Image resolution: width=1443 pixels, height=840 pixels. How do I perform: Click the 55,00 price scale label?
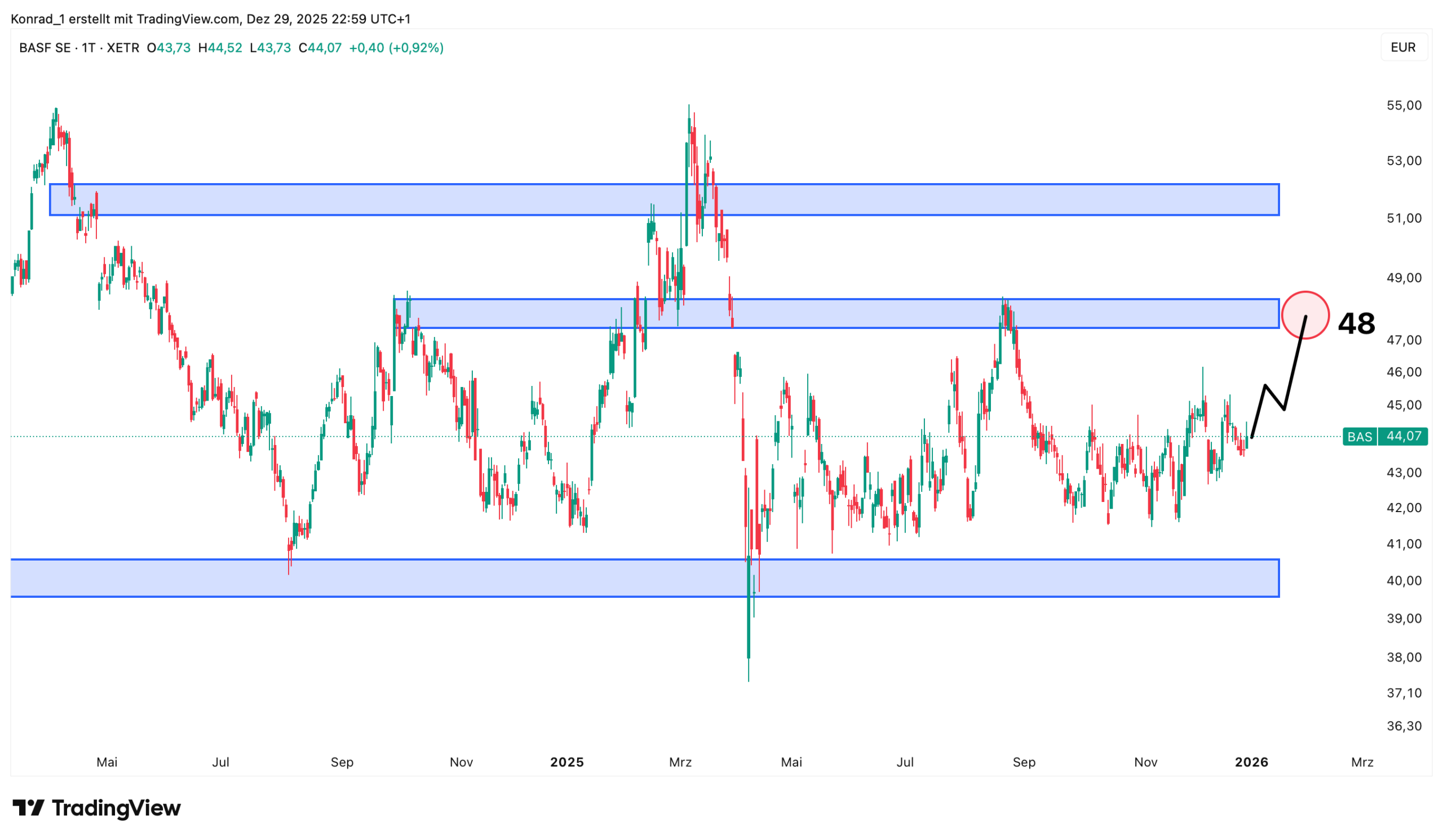pos(1404,105)
